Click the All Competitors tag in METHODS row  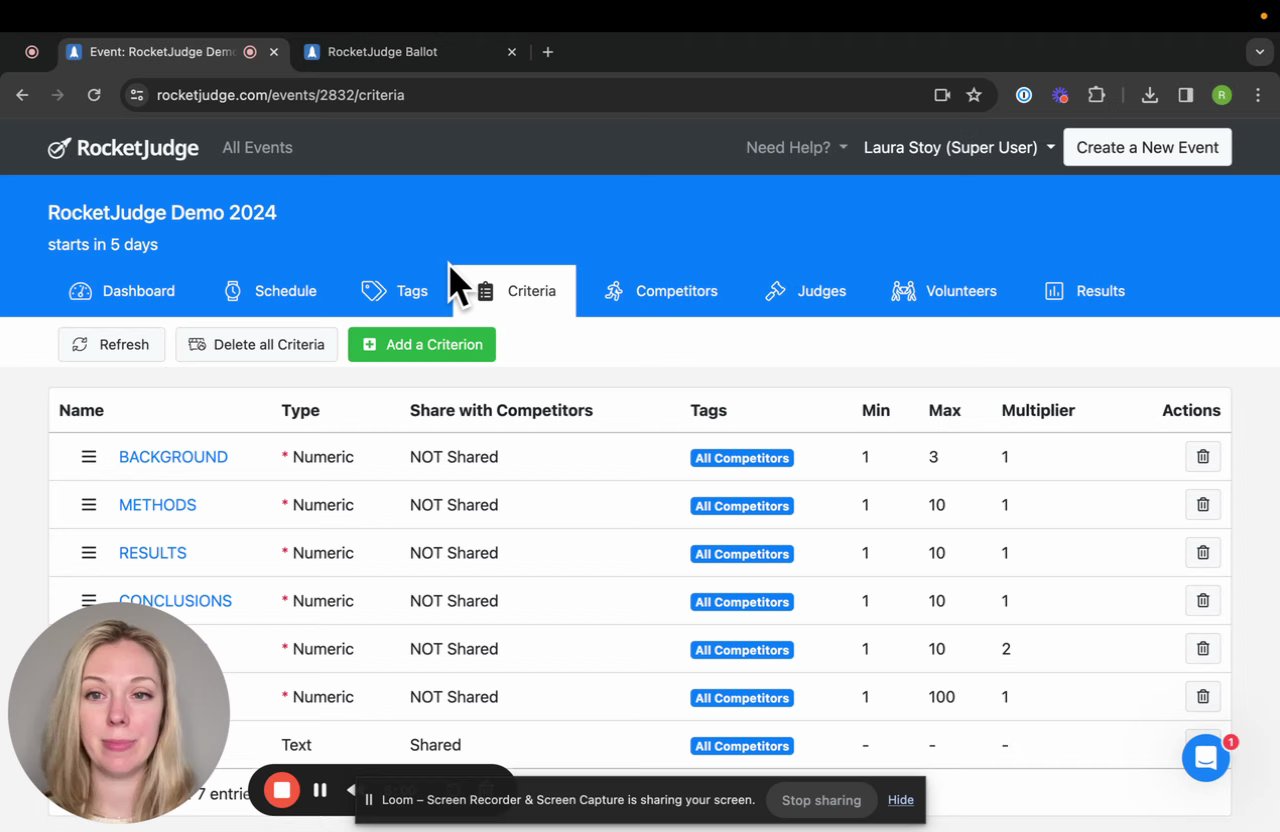[742, 506]
